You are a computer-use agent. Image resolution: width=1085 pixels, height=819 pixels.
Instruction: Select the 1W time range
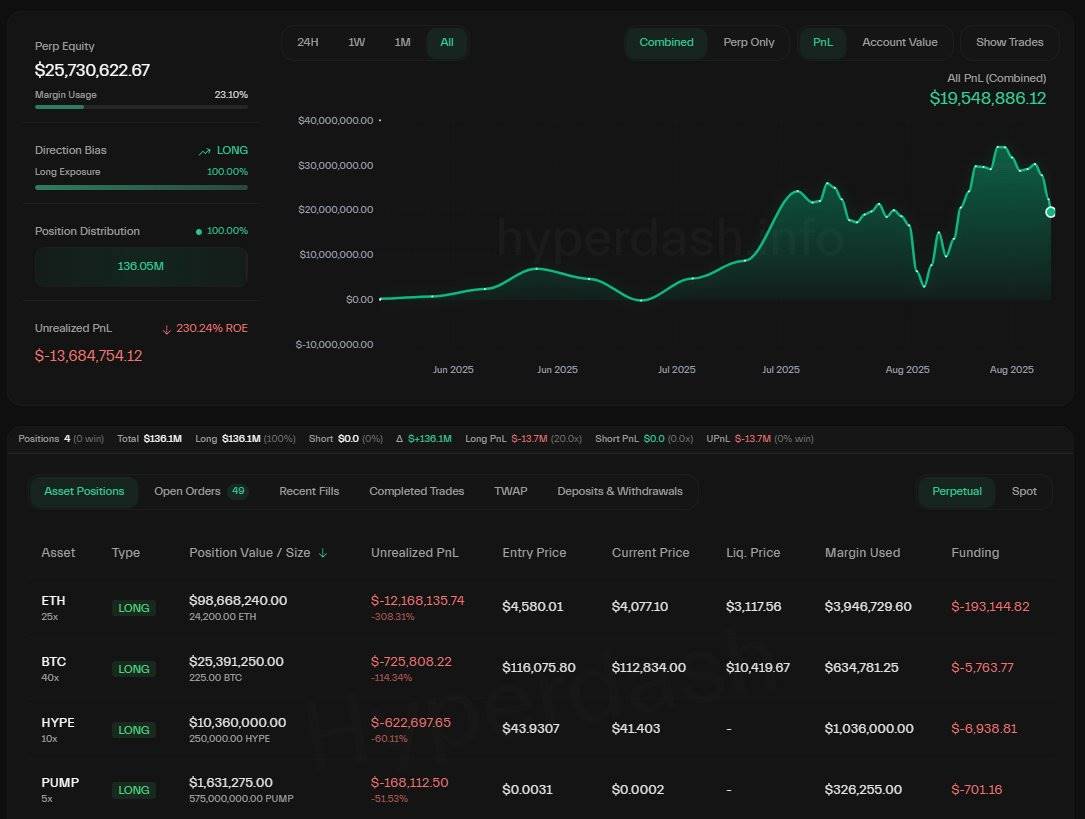coord(356,42)
